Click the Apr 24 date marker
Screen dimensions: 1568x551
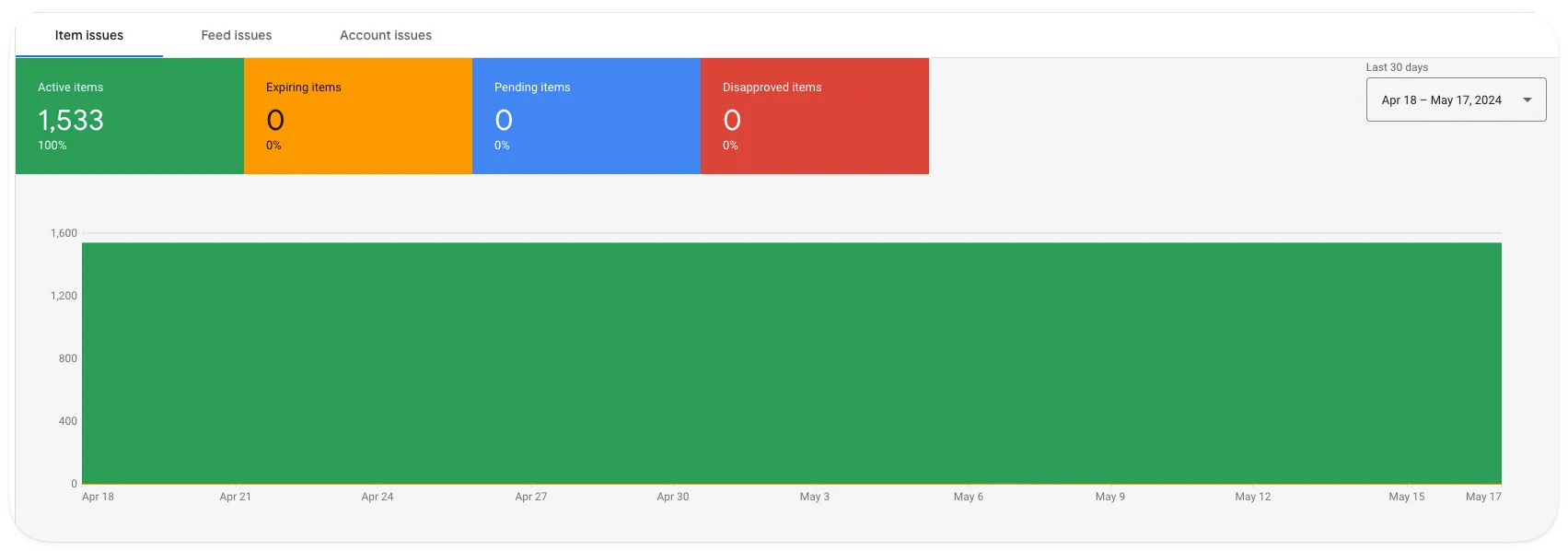(x=377, y=497)
